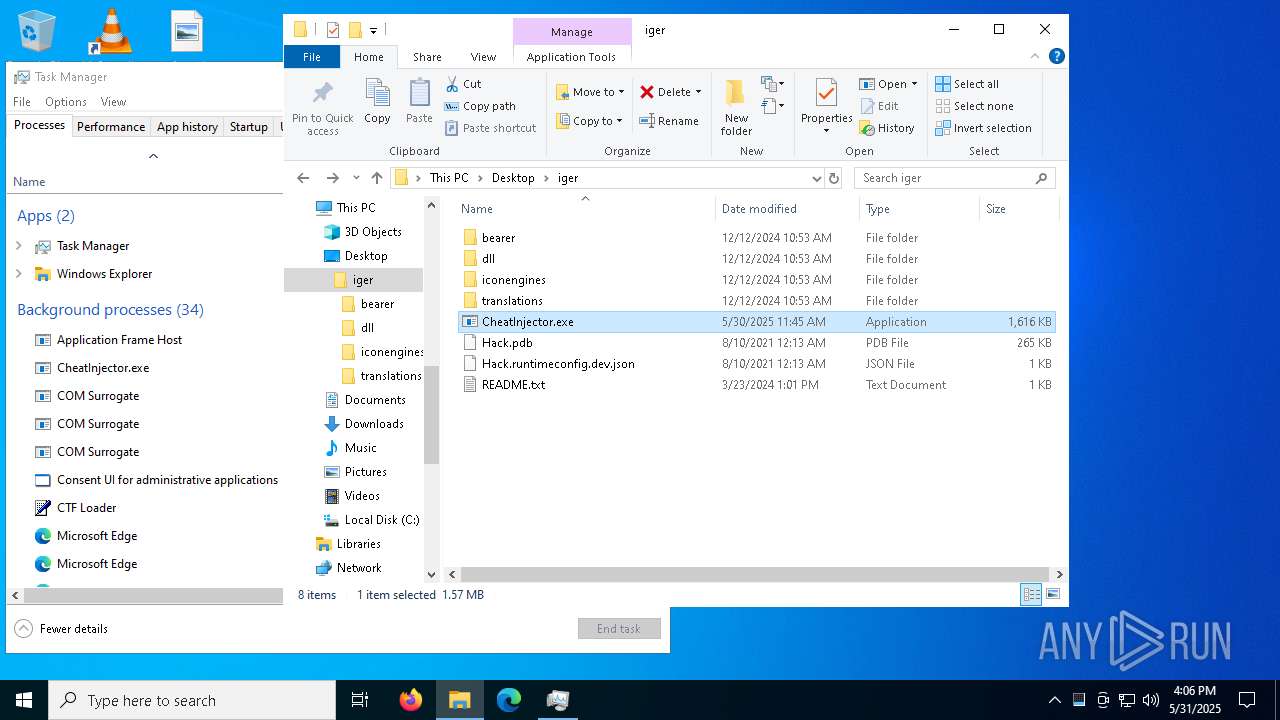Click the Search iger input field

click(945, 178)
